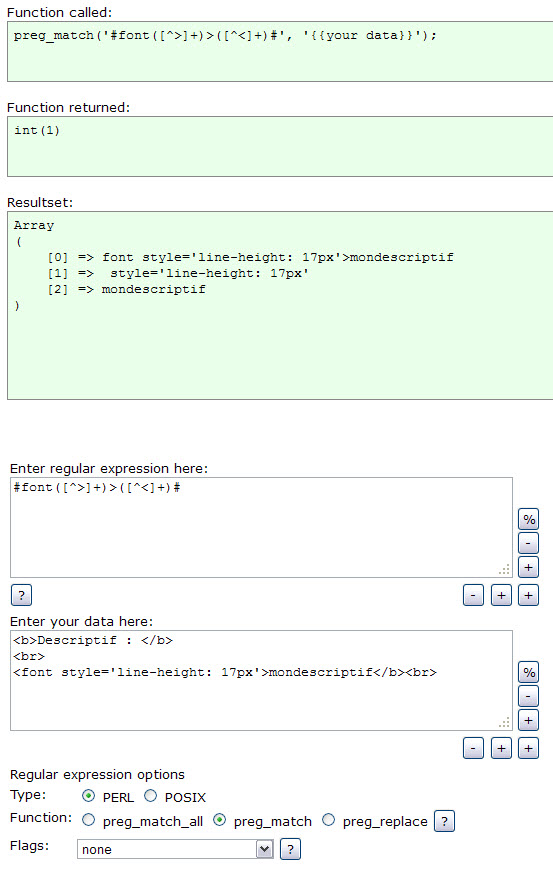Click the minus button right of data textarea
553x871 pixels.
click(x=528, y=697)
